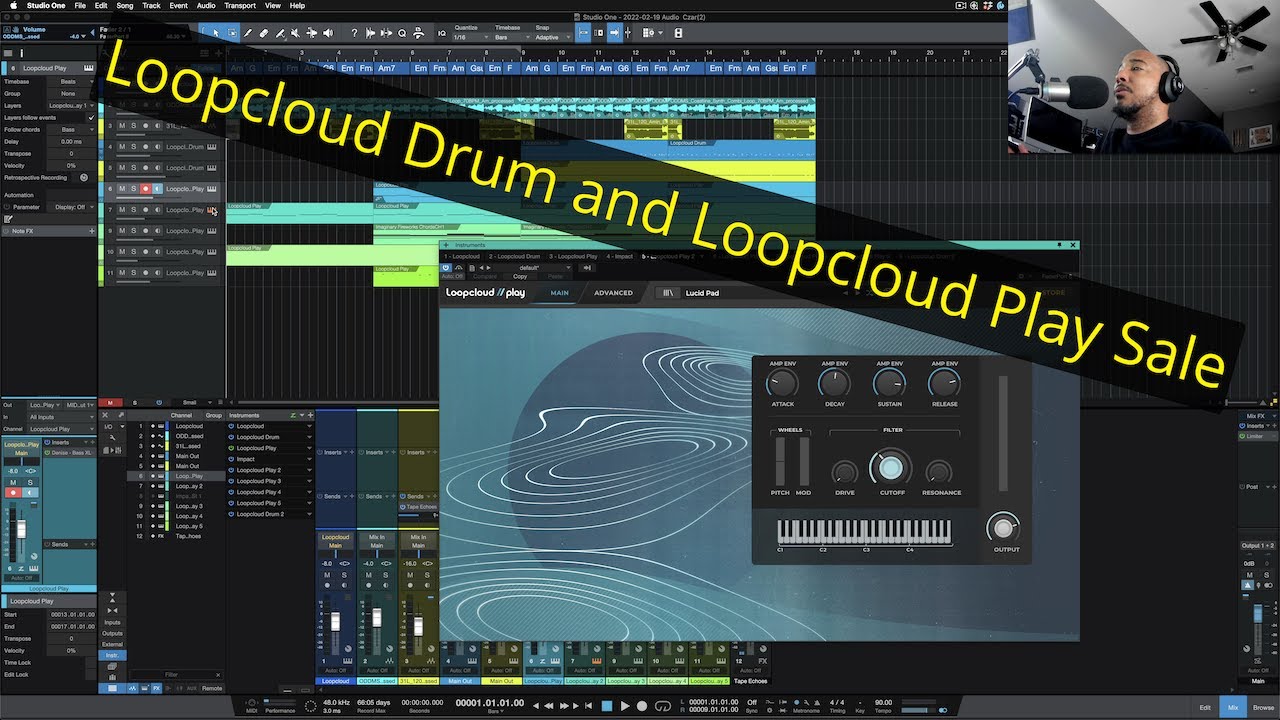The height and width of the screenshot is (720, 1280).
Task: Click the OUTPUT knob in Loopcloud Play
Action: pyautogui.click(x=1003, y=526)
